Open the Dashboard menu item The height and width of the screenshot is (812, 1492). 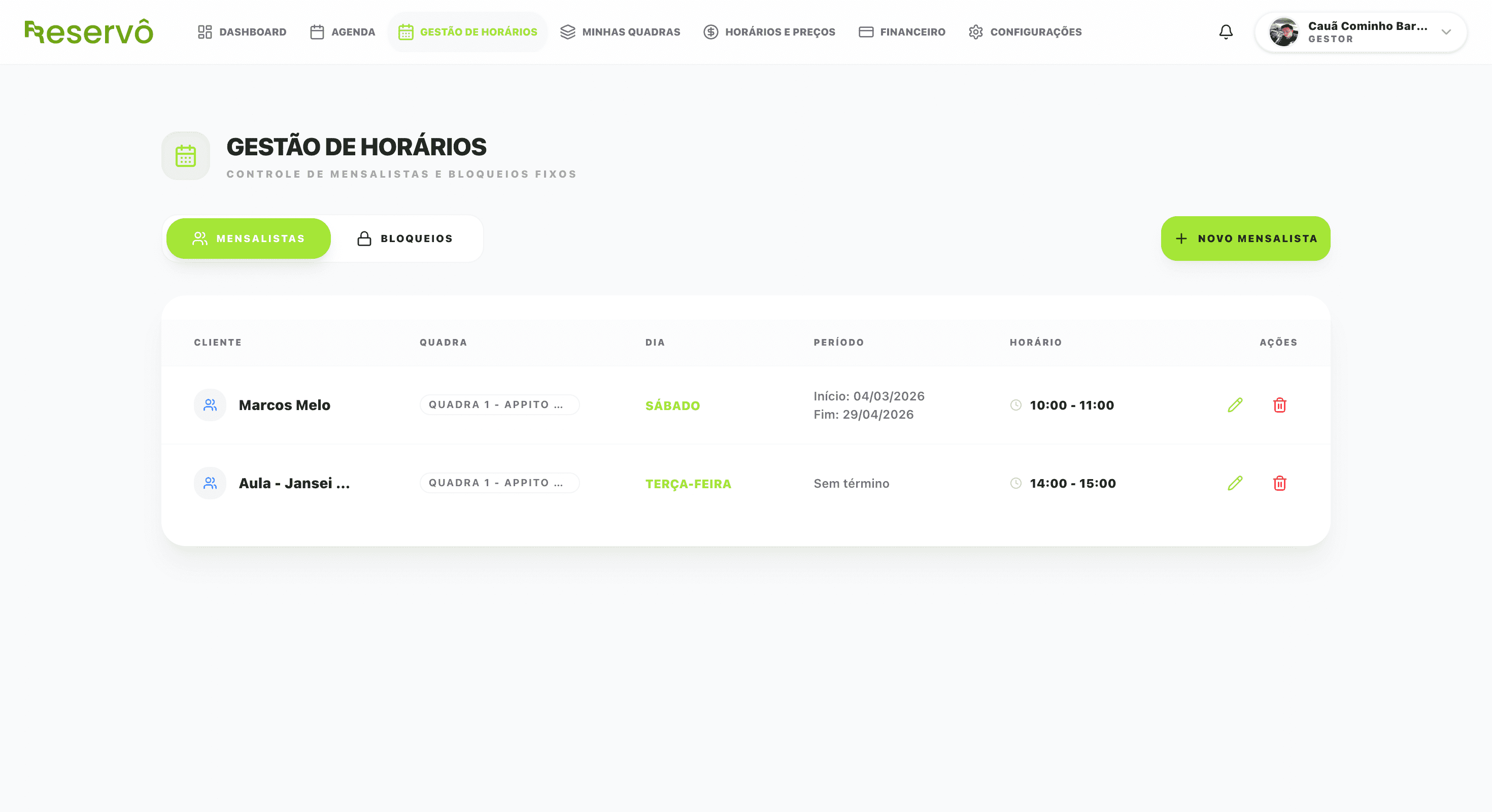242,32
